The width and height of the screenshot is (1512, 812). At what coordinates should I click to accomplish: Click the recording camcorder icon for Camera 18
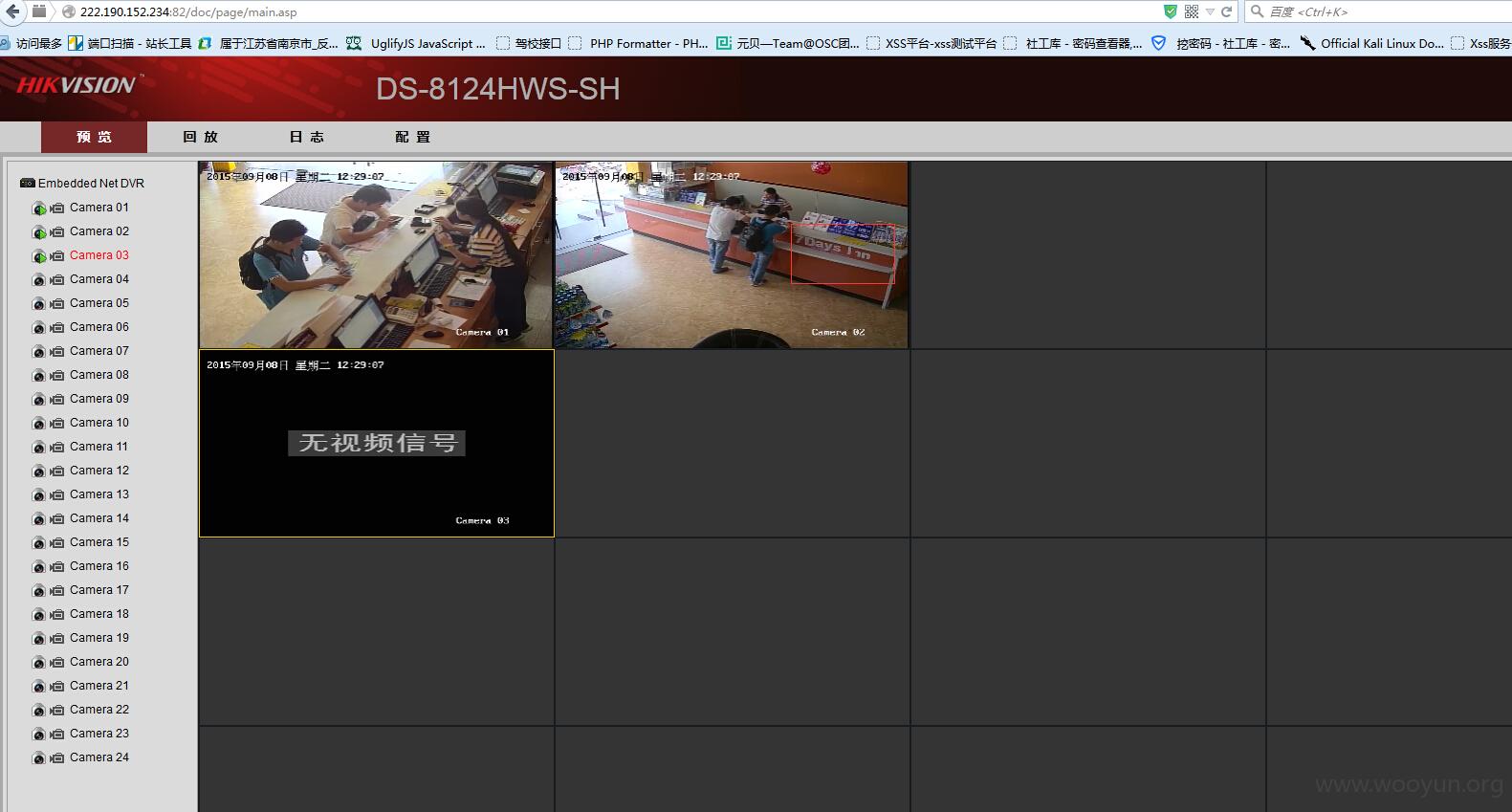click(57, 614)
